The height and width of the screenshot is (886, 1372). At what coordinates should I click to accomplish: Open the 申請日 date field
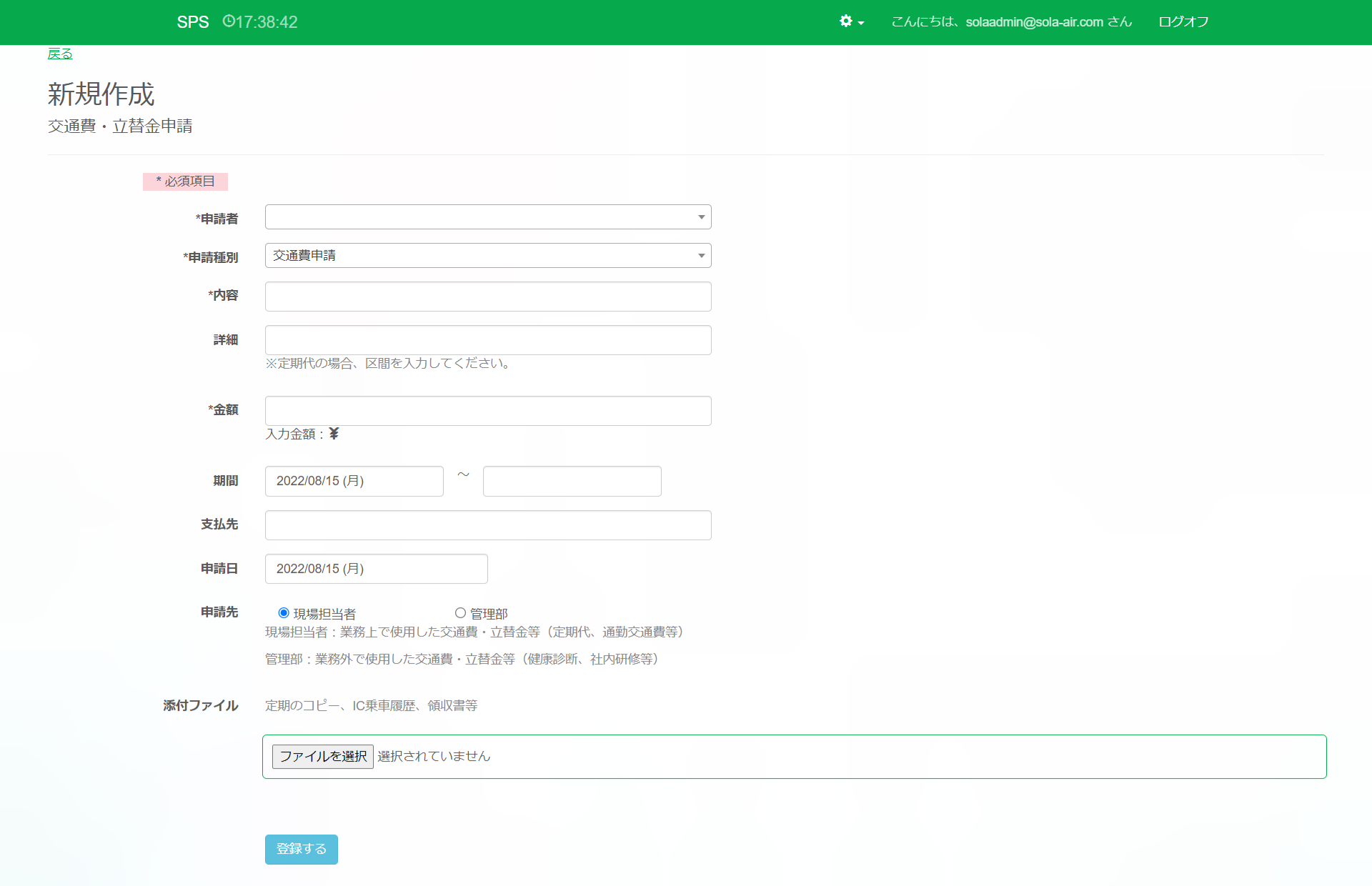[376, 569]
